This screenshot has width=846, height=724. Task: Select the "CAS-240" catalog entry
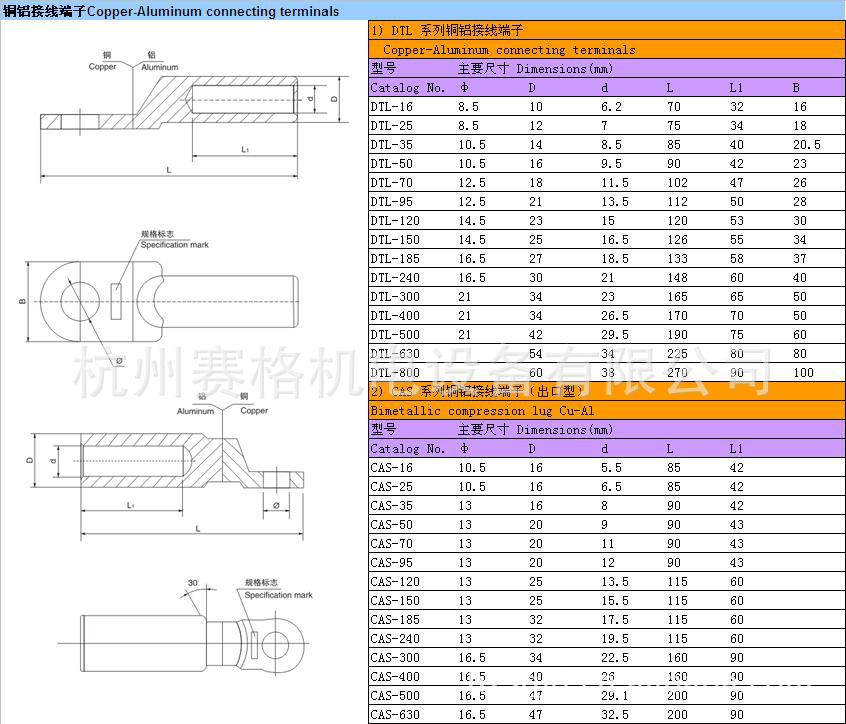click(395, 639)
